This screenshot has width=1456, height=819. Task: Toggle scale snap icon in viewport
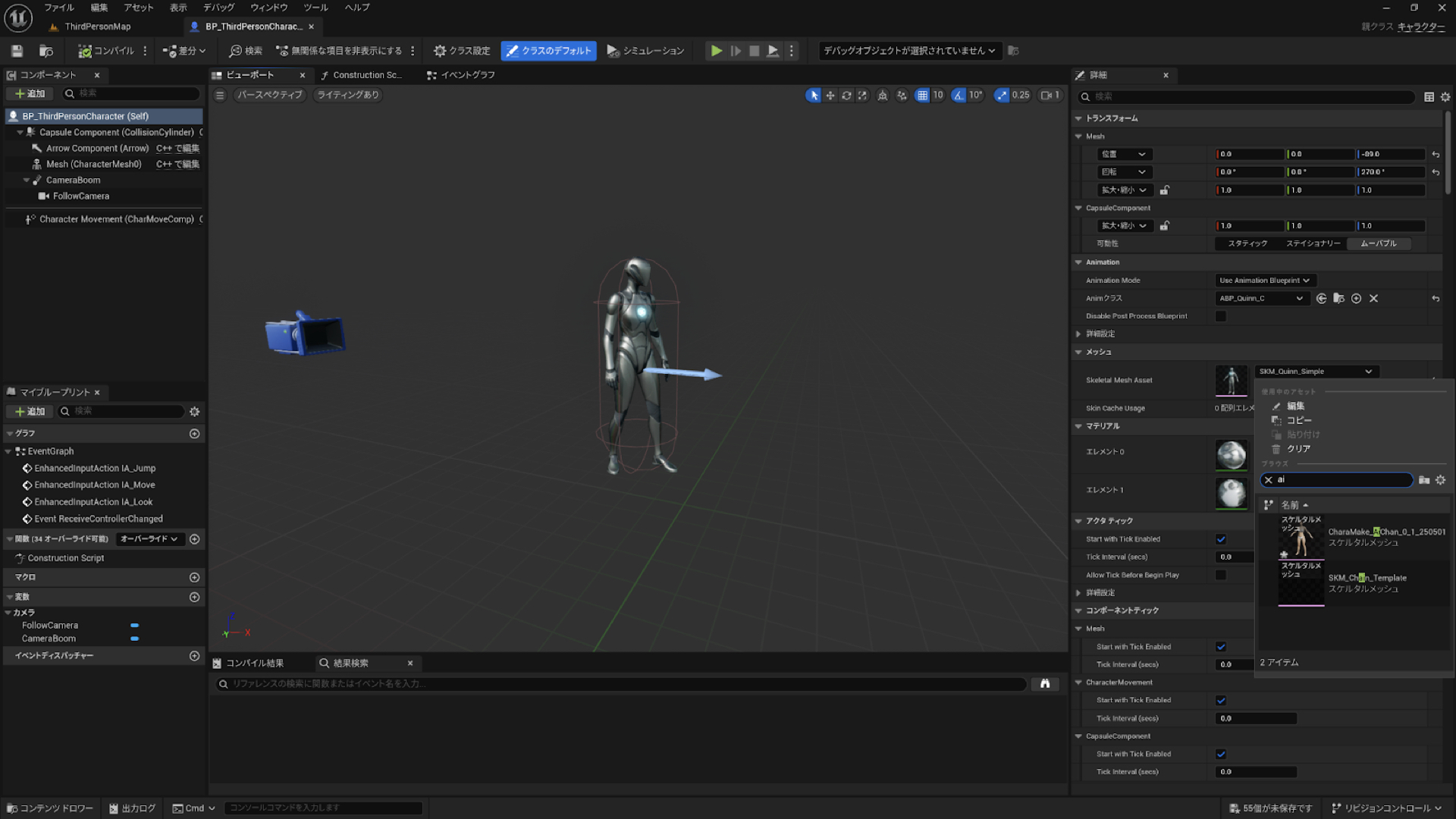click(1002, 96)
